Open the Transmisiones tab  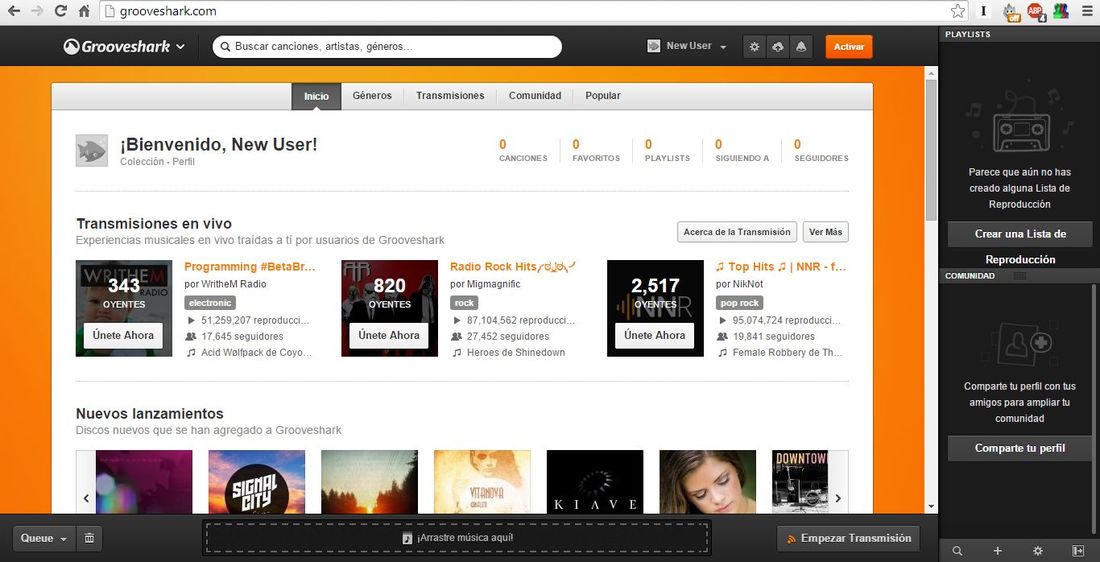[450, 95]
